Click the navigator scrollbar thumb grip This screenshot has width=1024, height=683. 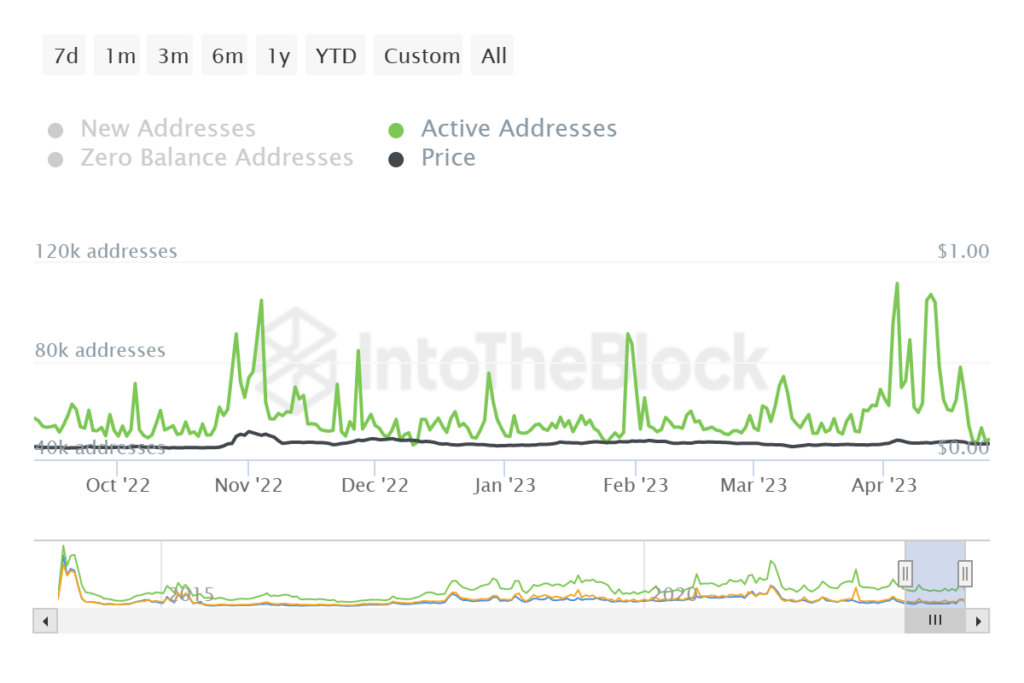point(935,620)
